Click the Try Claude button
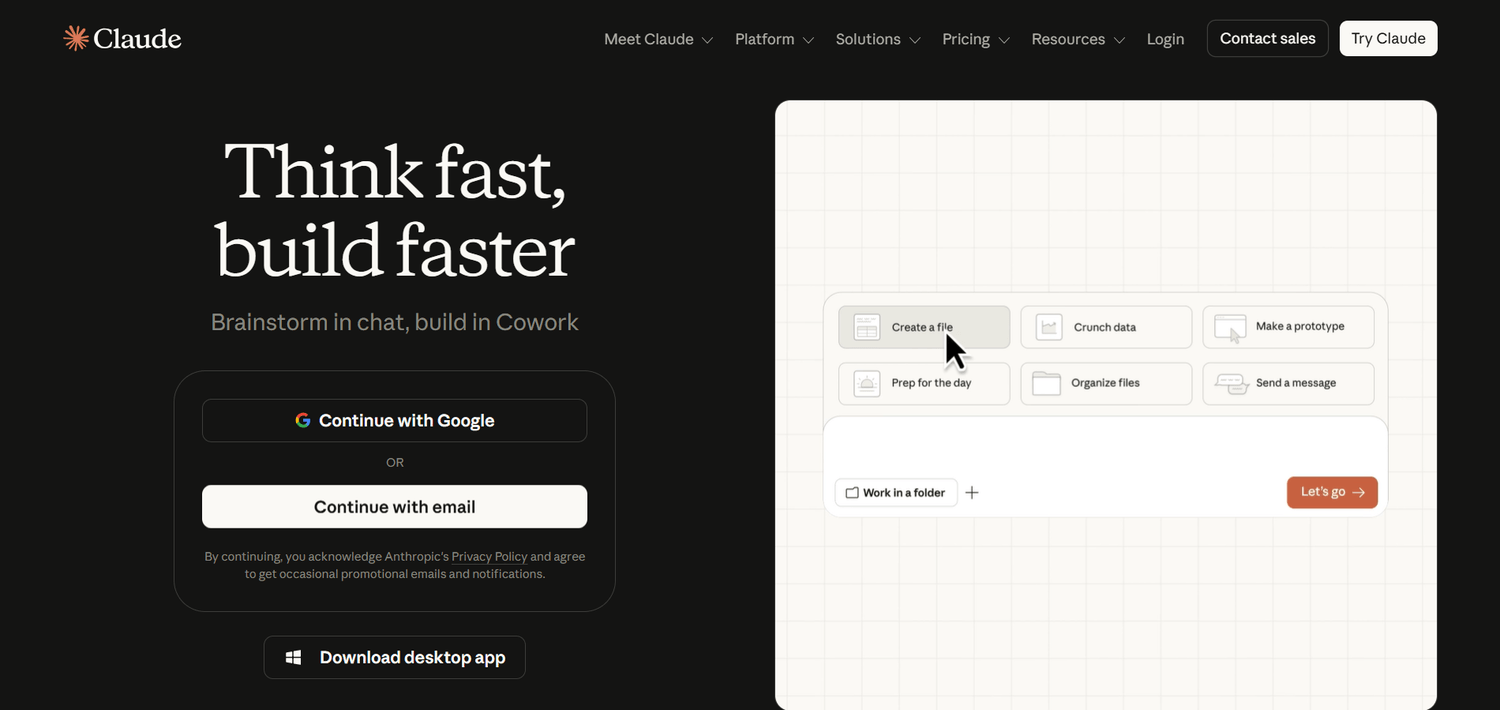 [1388, 38]
